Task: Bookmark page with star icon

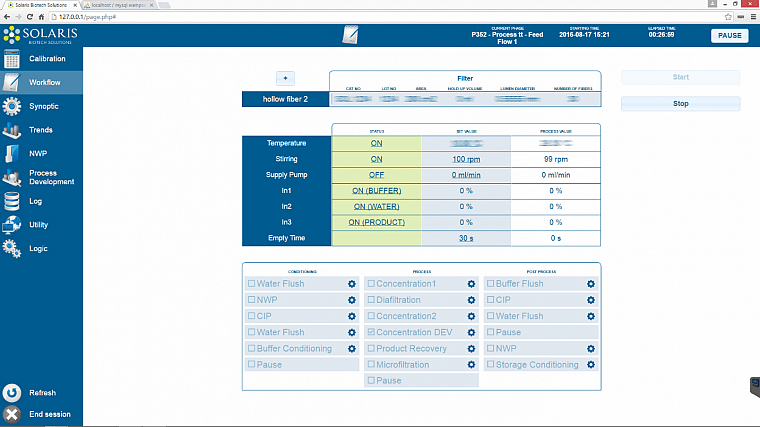Action: [x=728, y=17]
